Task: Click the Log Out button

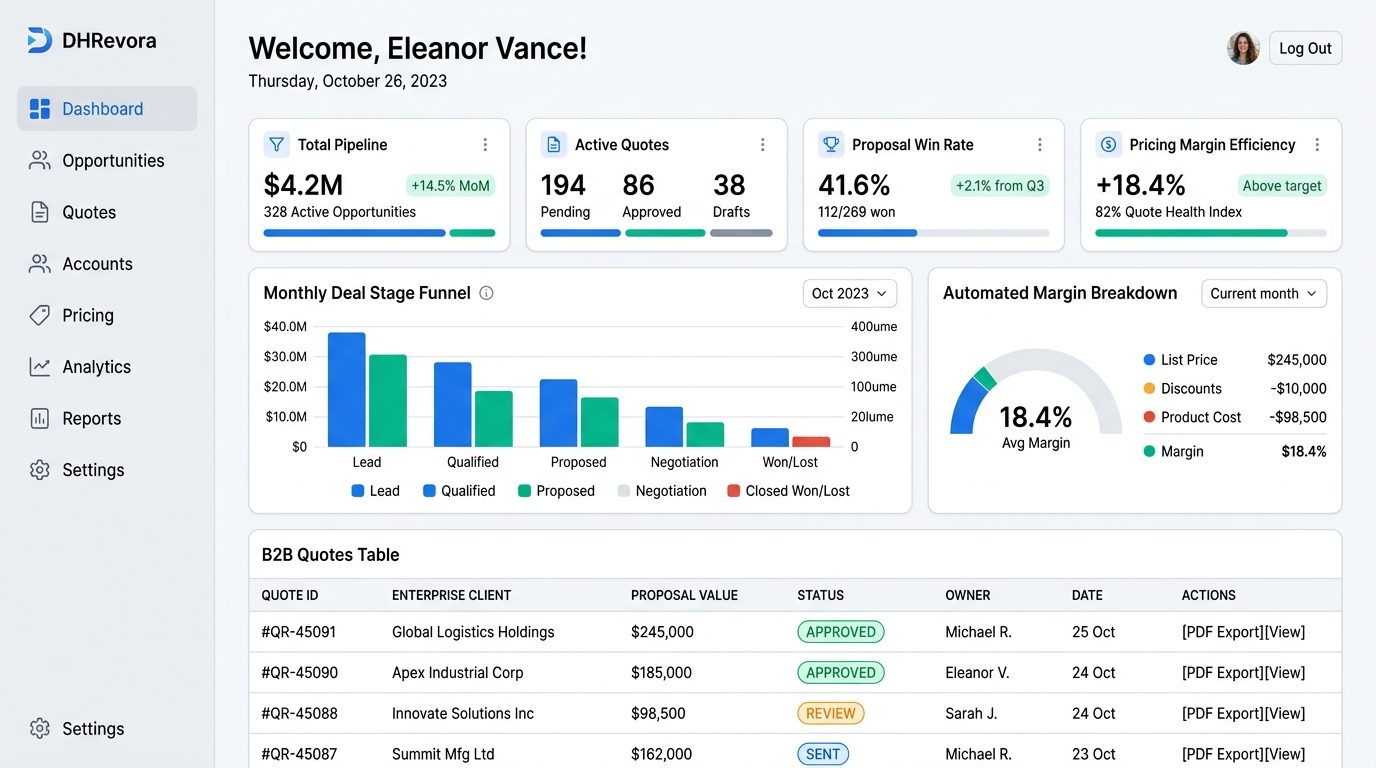Action: [1305, 48]
